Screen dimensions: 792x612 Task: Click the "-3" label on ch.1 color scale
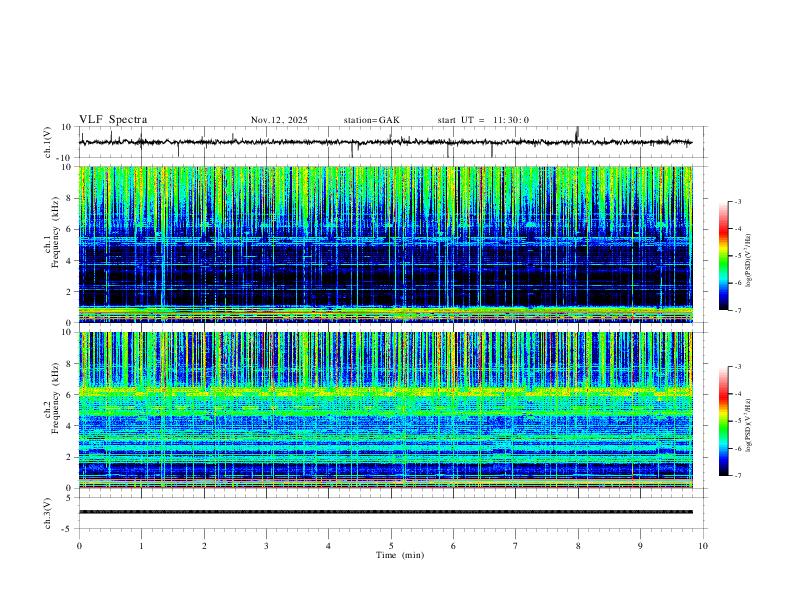[737, 201]
